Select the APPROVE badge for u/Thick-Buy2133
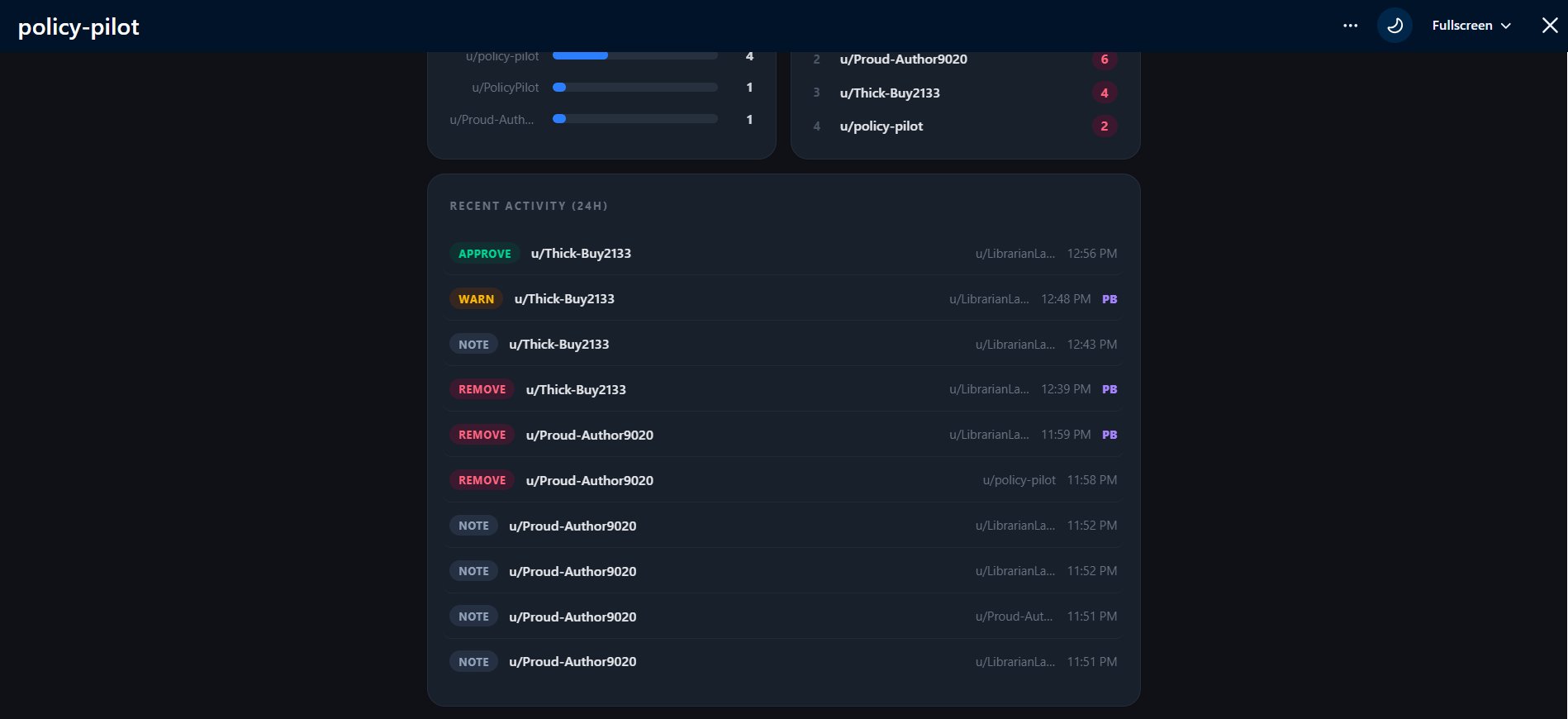The width and height of the screenshot is (1568, 719). pos(484,254)
